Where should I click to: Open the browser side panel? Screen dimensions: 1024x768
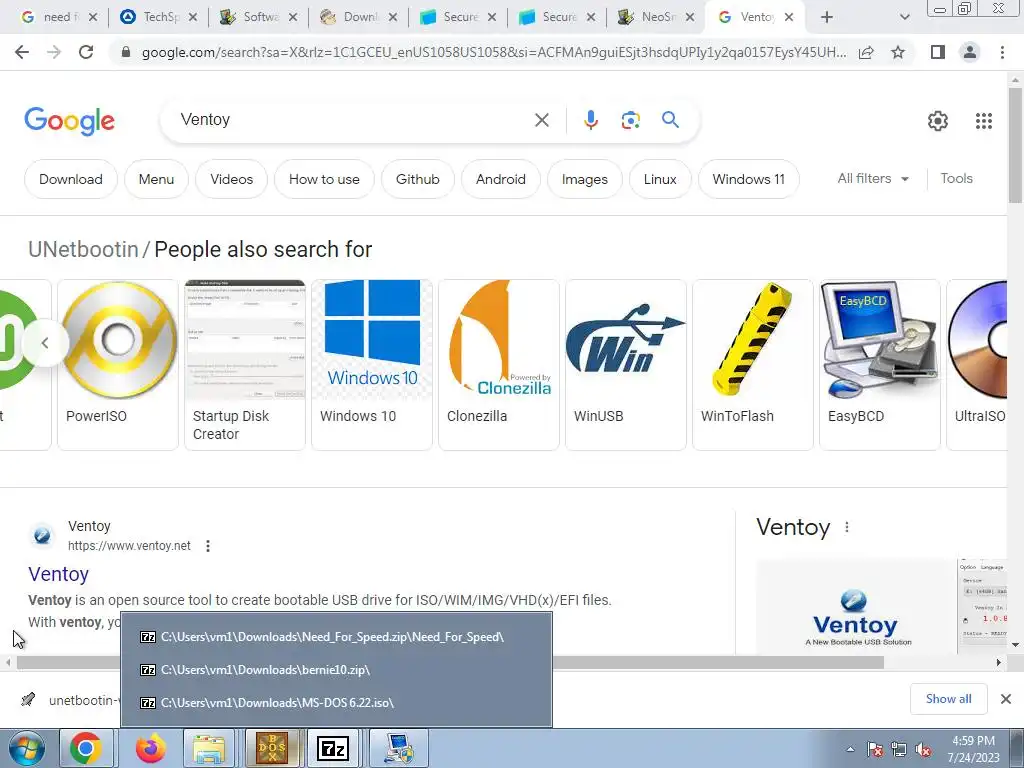tap(938, 52)
